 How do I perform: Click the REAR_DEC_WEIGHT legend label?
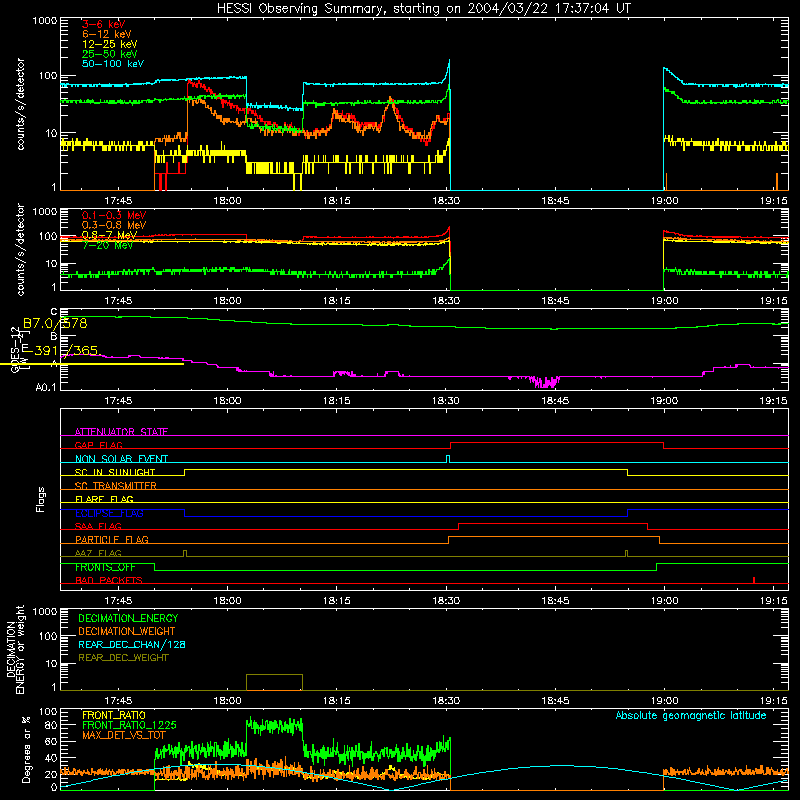[x=123, y=658]
